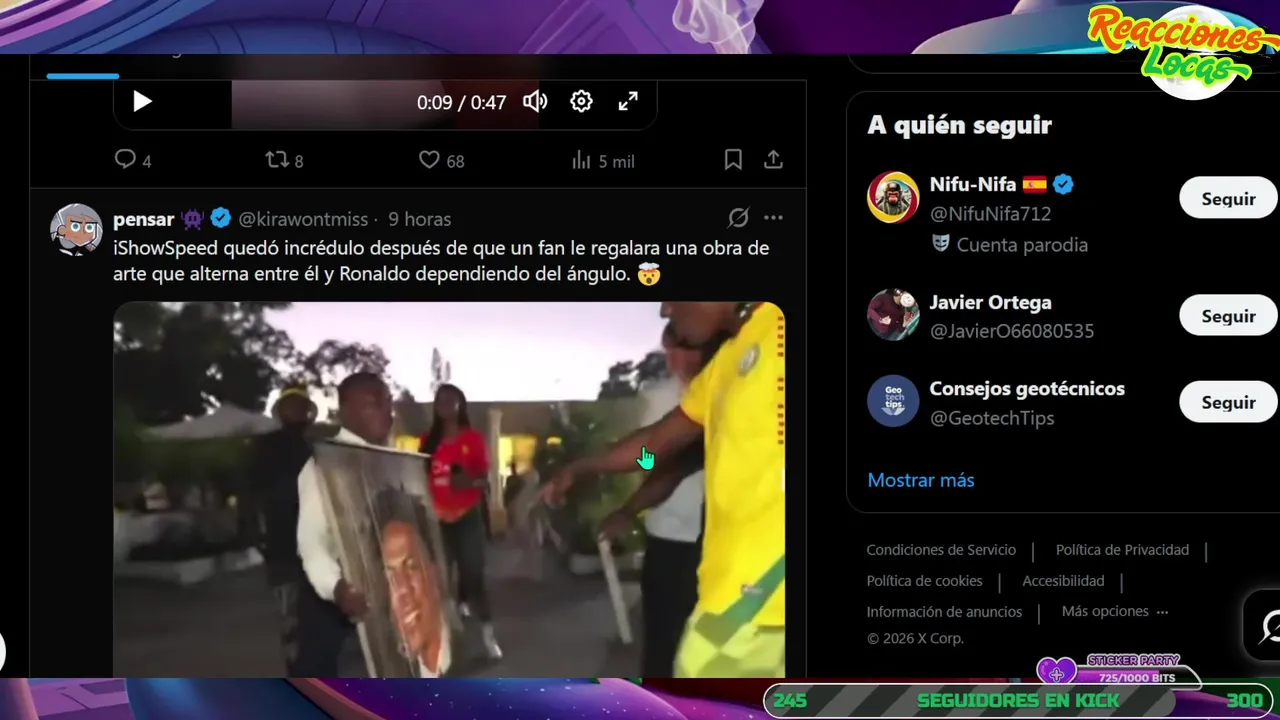Screen dimensions: 1280x720
Task: Click the © 2026 X Corp. text
Action: point(915,639)
